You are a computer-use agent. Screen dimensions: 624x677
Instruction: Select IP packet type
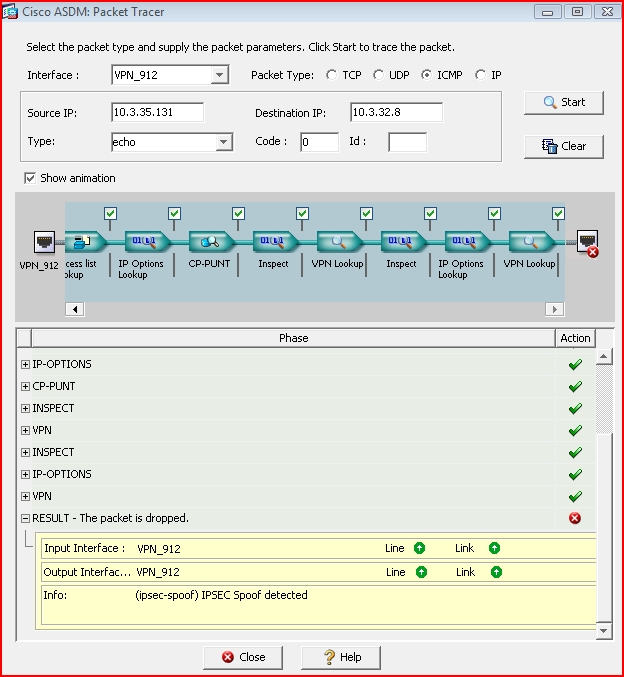click(x=480, y=75)
